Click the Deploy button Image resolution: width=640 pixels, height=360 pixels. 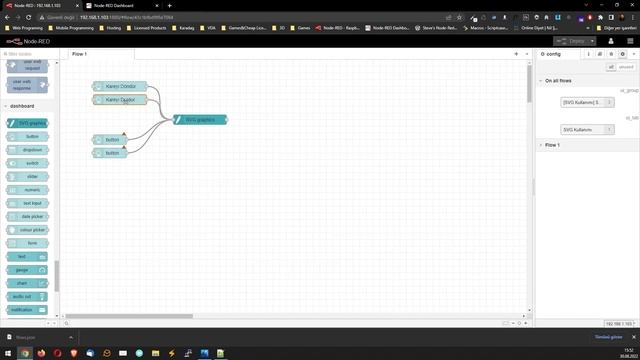pos(571,41)
